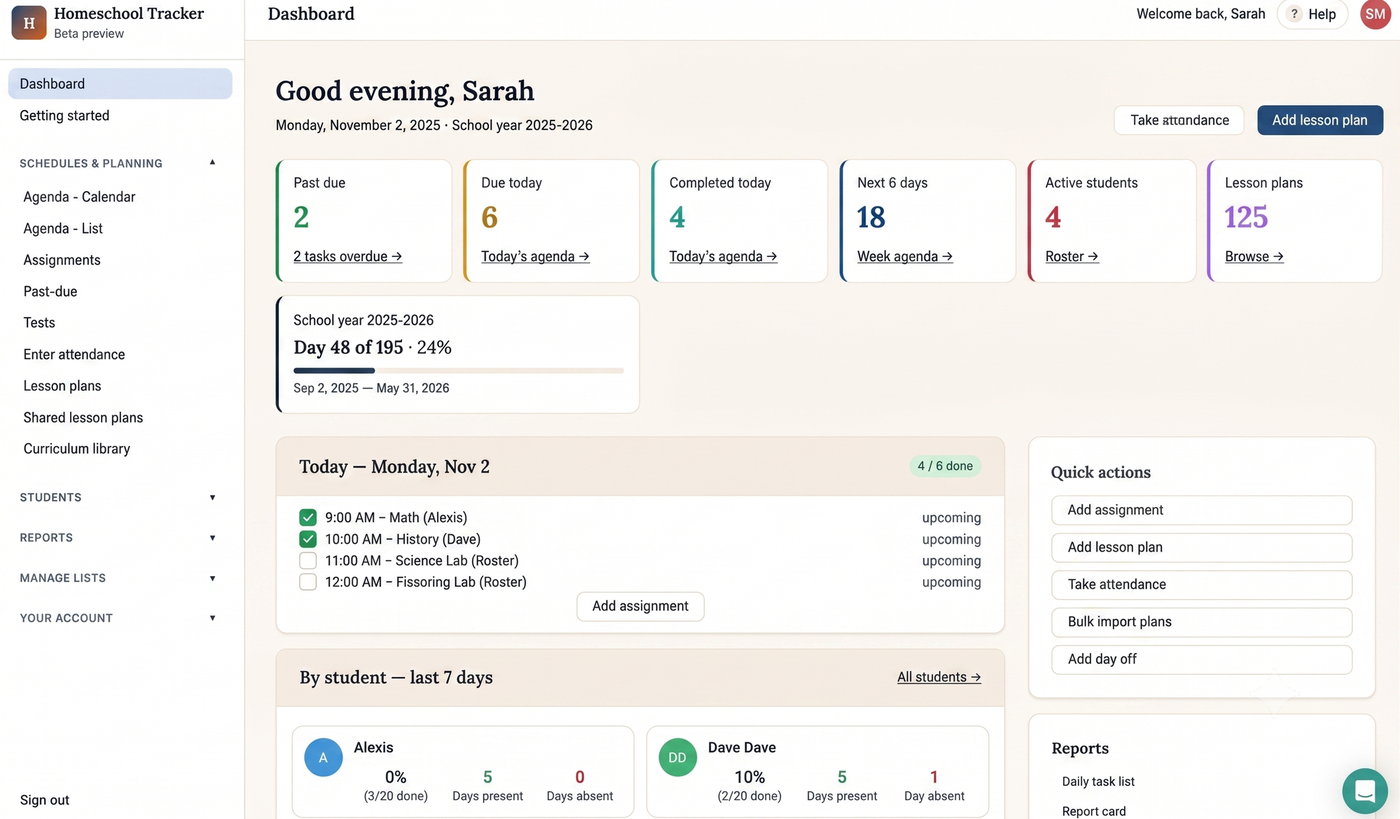Click Bulk import plans in Quick actions
Image resolution: width=1400 pixels, height=819 pixels.
pos(1202,622)
